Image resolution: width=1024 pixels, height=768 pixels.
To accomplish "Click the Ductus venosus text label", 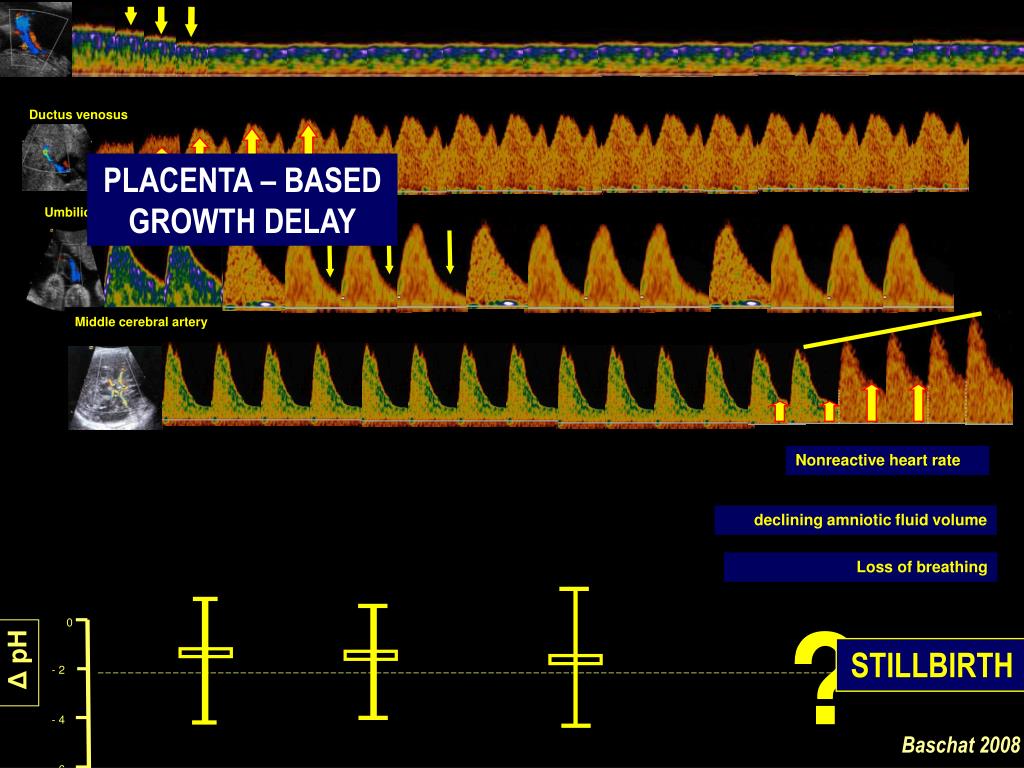I will (78, 115).
